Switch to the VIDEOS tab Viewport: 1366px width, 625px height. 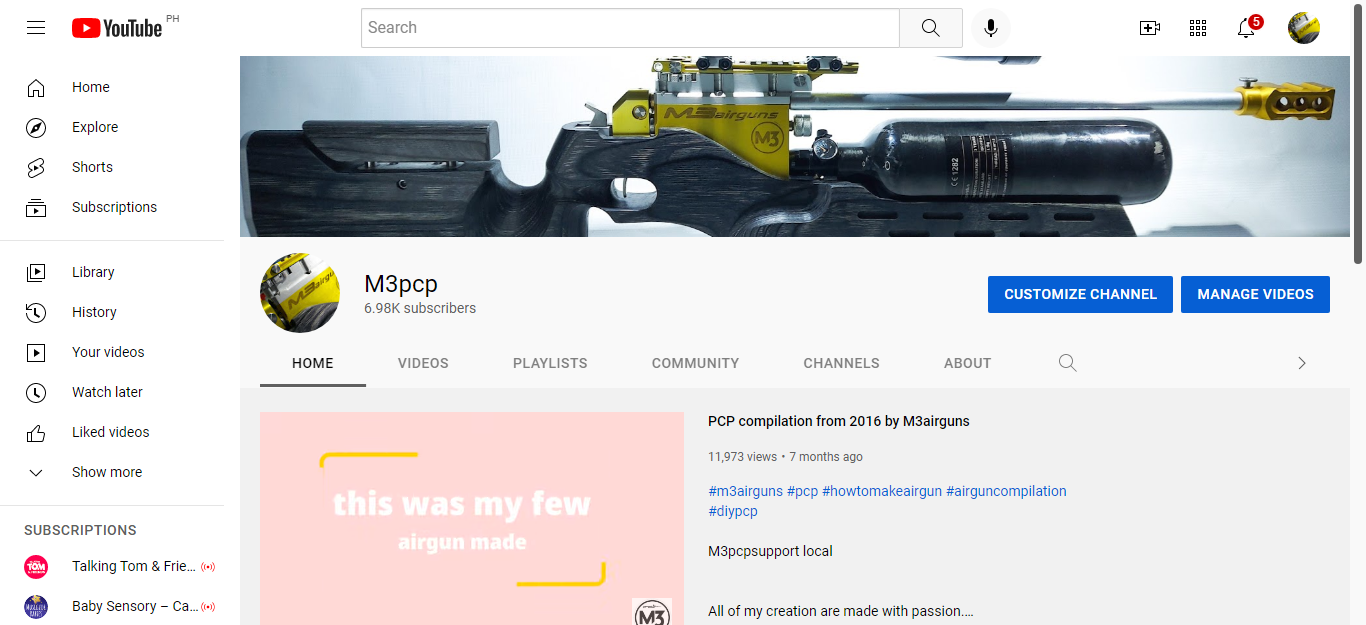pyautogui.click(x=422, y=363)
